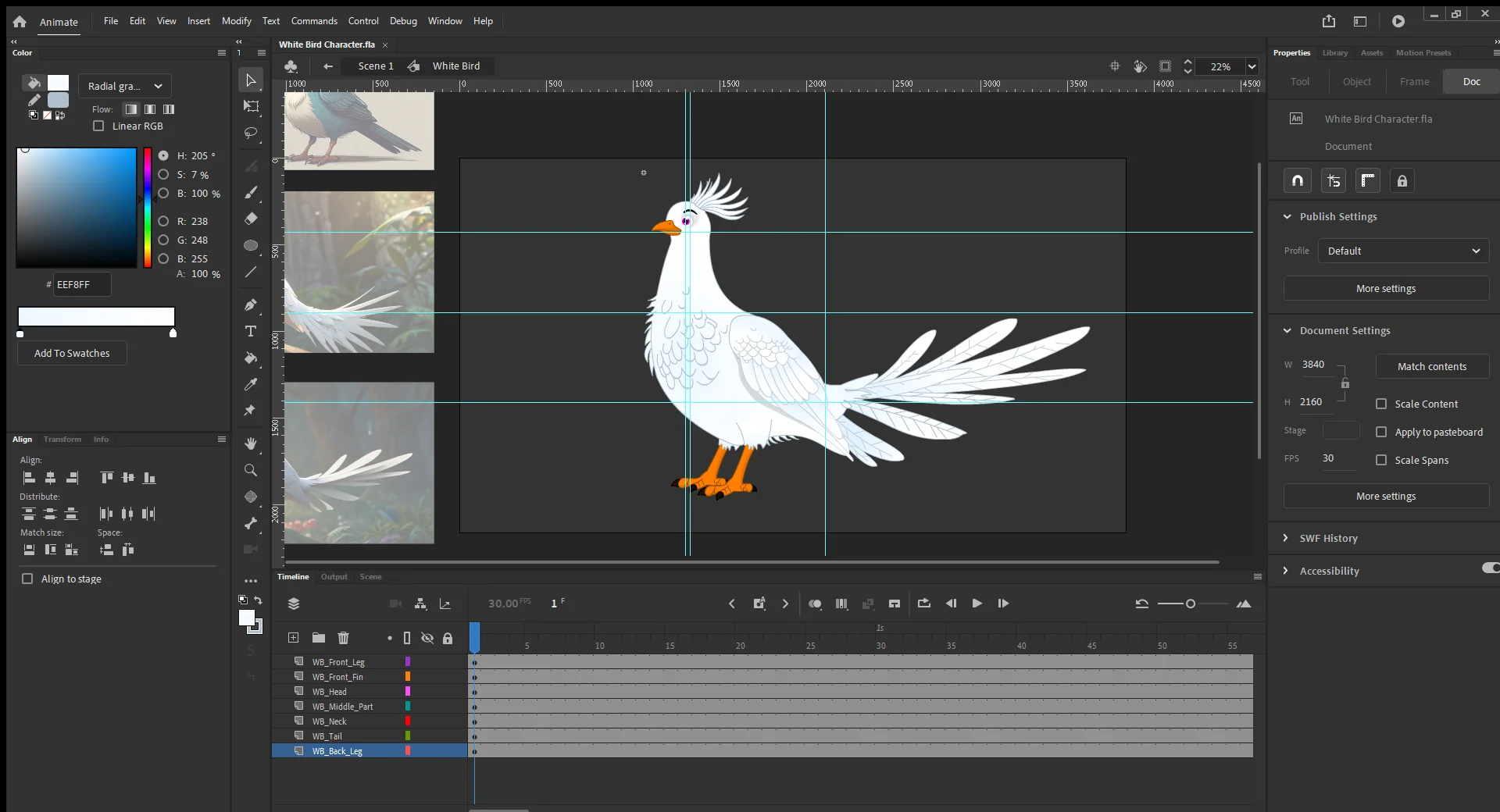Click the vertical hue spectrum slider
Image resolution: width=1500 pixels, height=812 pixels.
[147, 208]
